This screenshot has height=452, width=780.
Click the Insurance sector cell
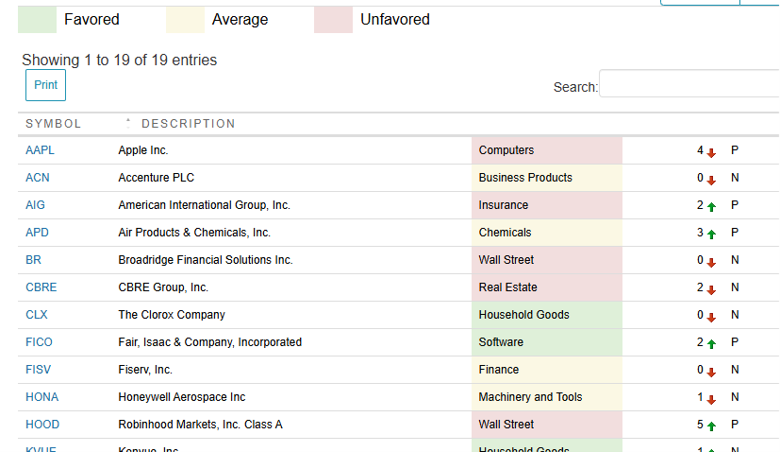pos(547,205)
